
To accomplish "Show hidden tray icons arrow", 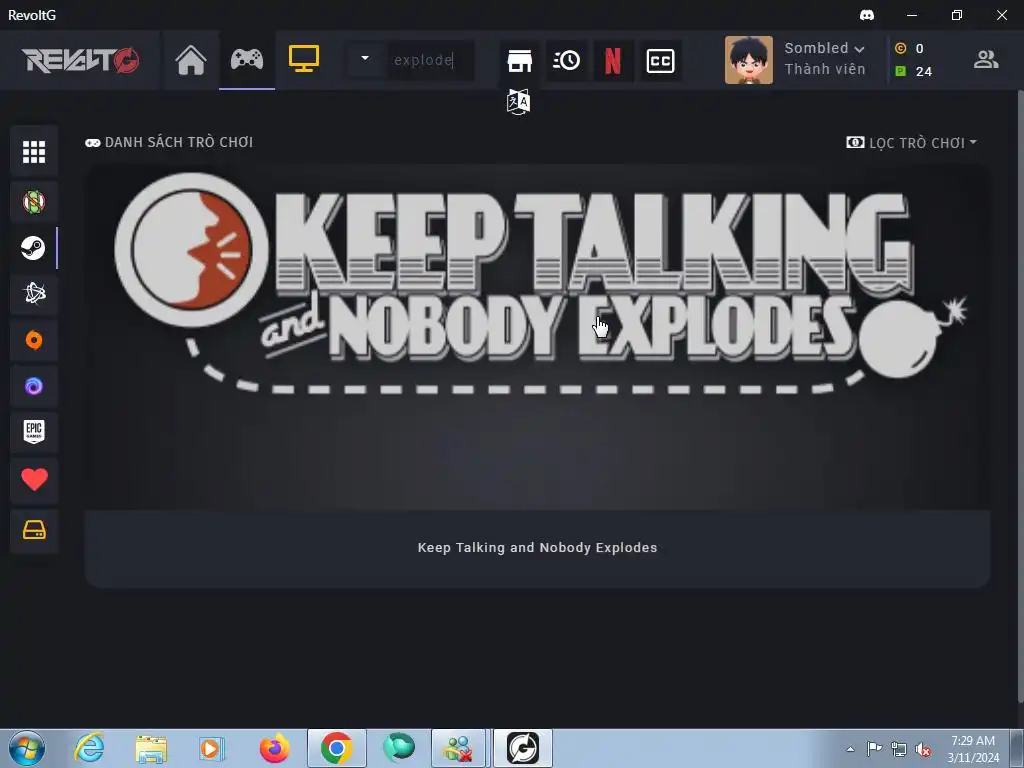I will (850, 749).
